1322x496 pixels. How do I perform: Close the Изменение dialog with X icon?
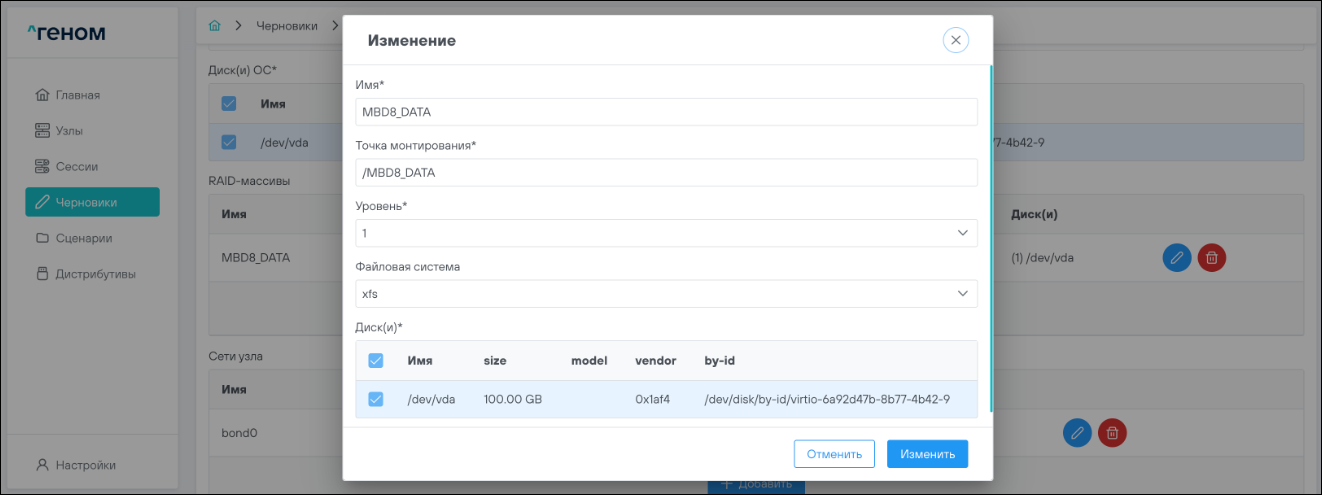[x=955, y=40]
